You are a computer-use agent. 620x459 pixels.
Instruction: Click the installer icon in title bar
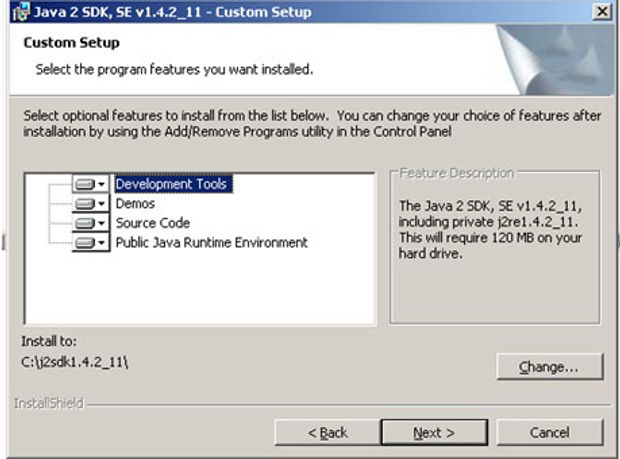[x=21, y=11]
